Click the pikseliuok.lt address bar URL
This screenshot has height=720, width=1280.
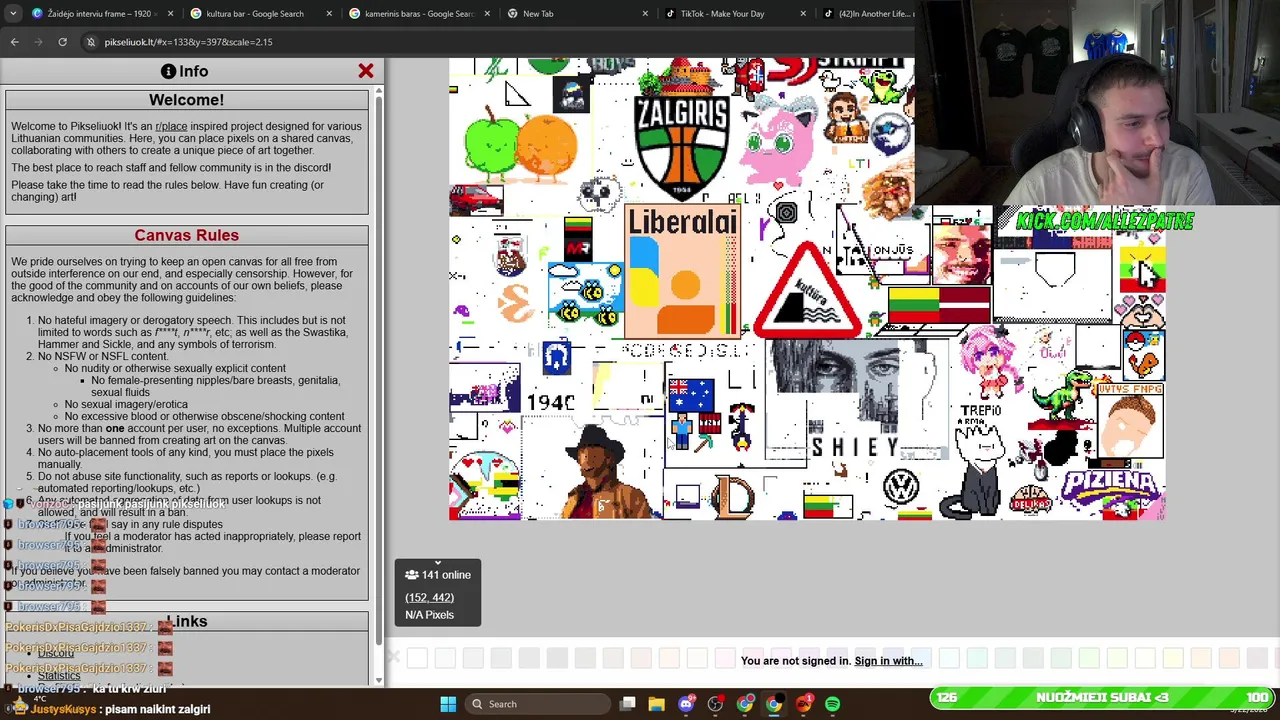point(188,42)
